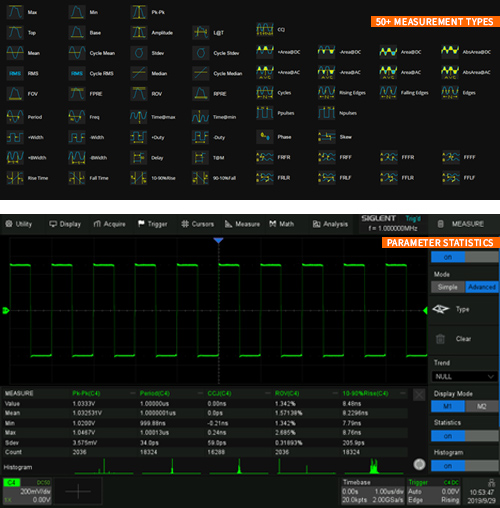
Task: Select the Rising Edges measurement icon
Action: 327,92
